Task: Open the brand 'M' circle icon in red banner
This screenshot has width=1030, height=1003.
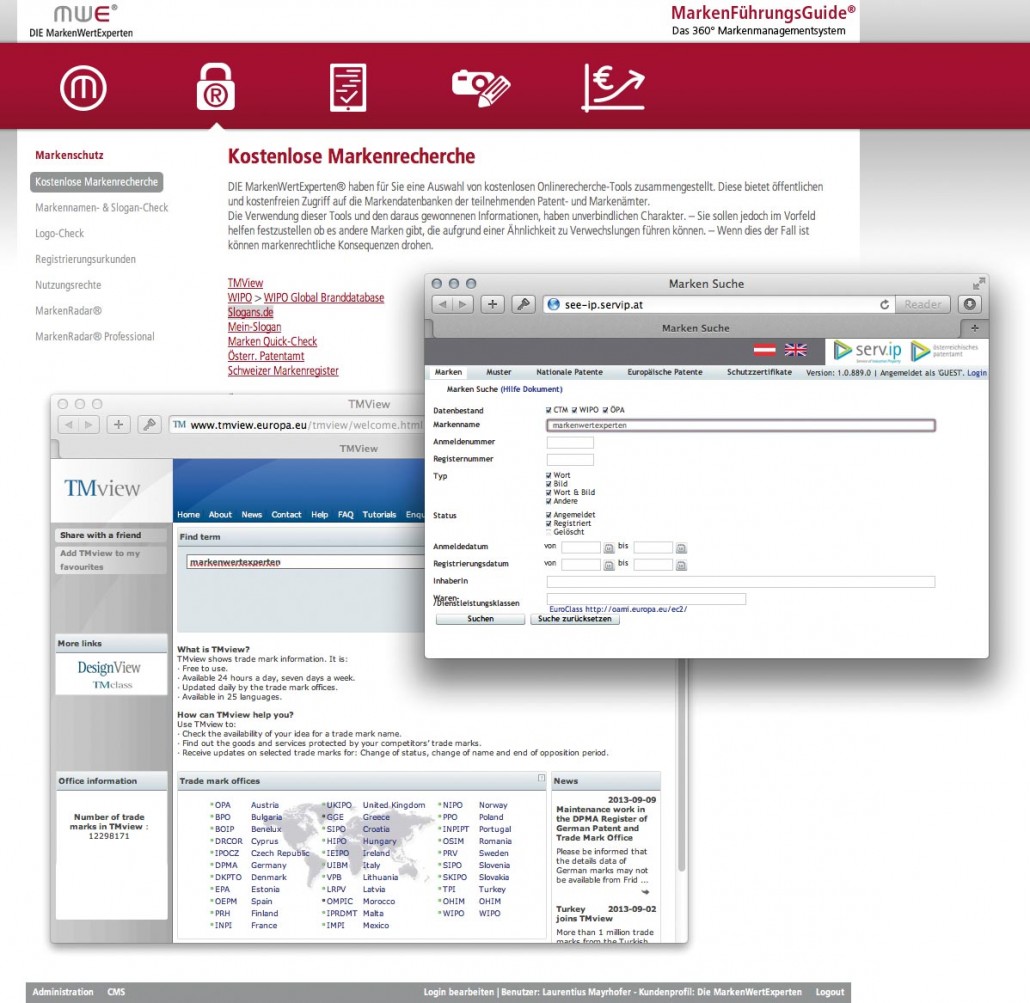Action: [x=83, y=87]
